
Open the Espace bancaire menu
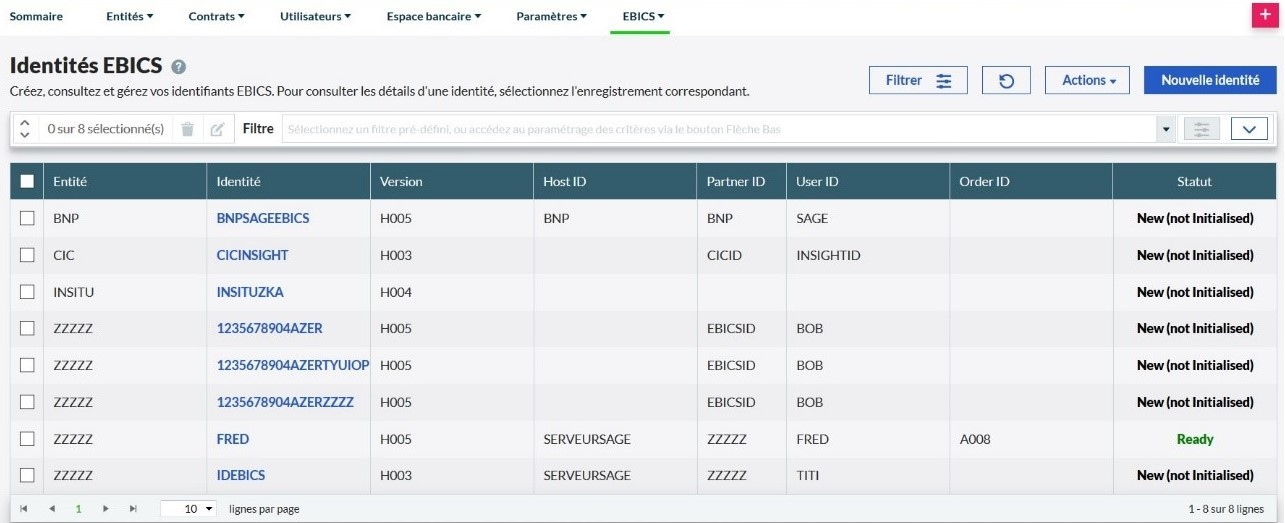tap(434, 16)
